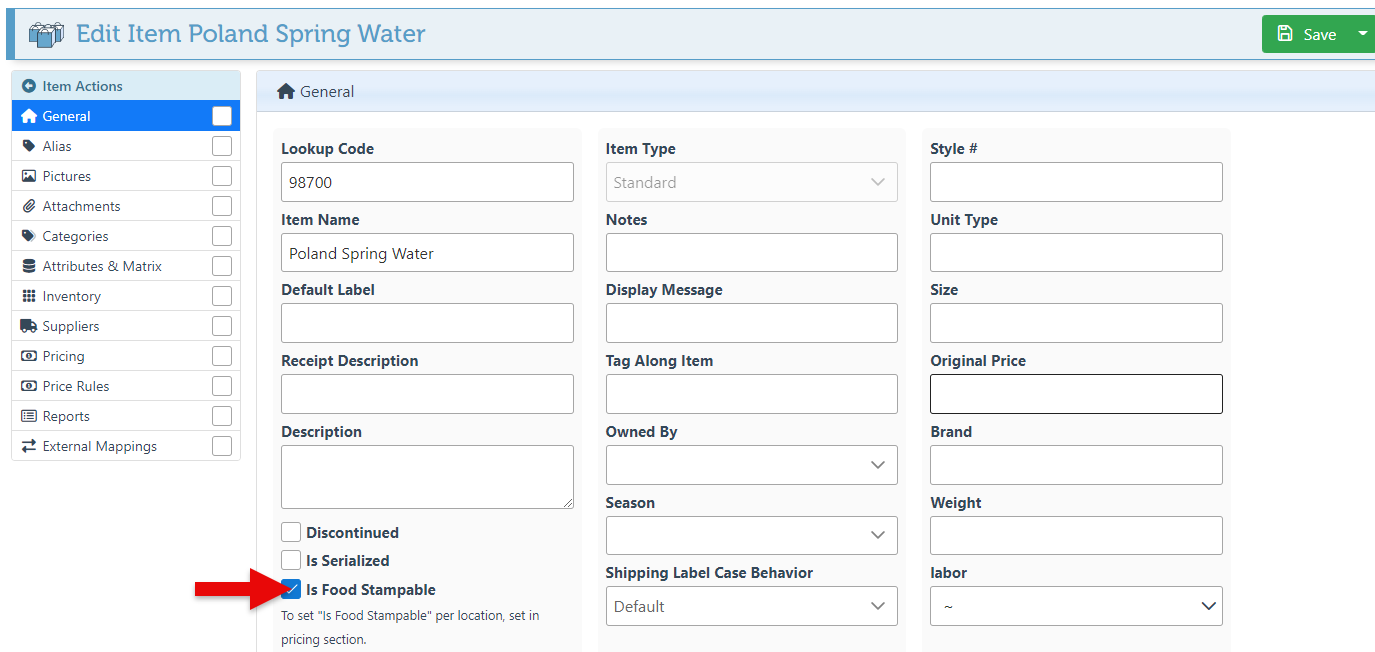Open the Owned By dropdown
Screen dimensions: 1375x652
751,465
